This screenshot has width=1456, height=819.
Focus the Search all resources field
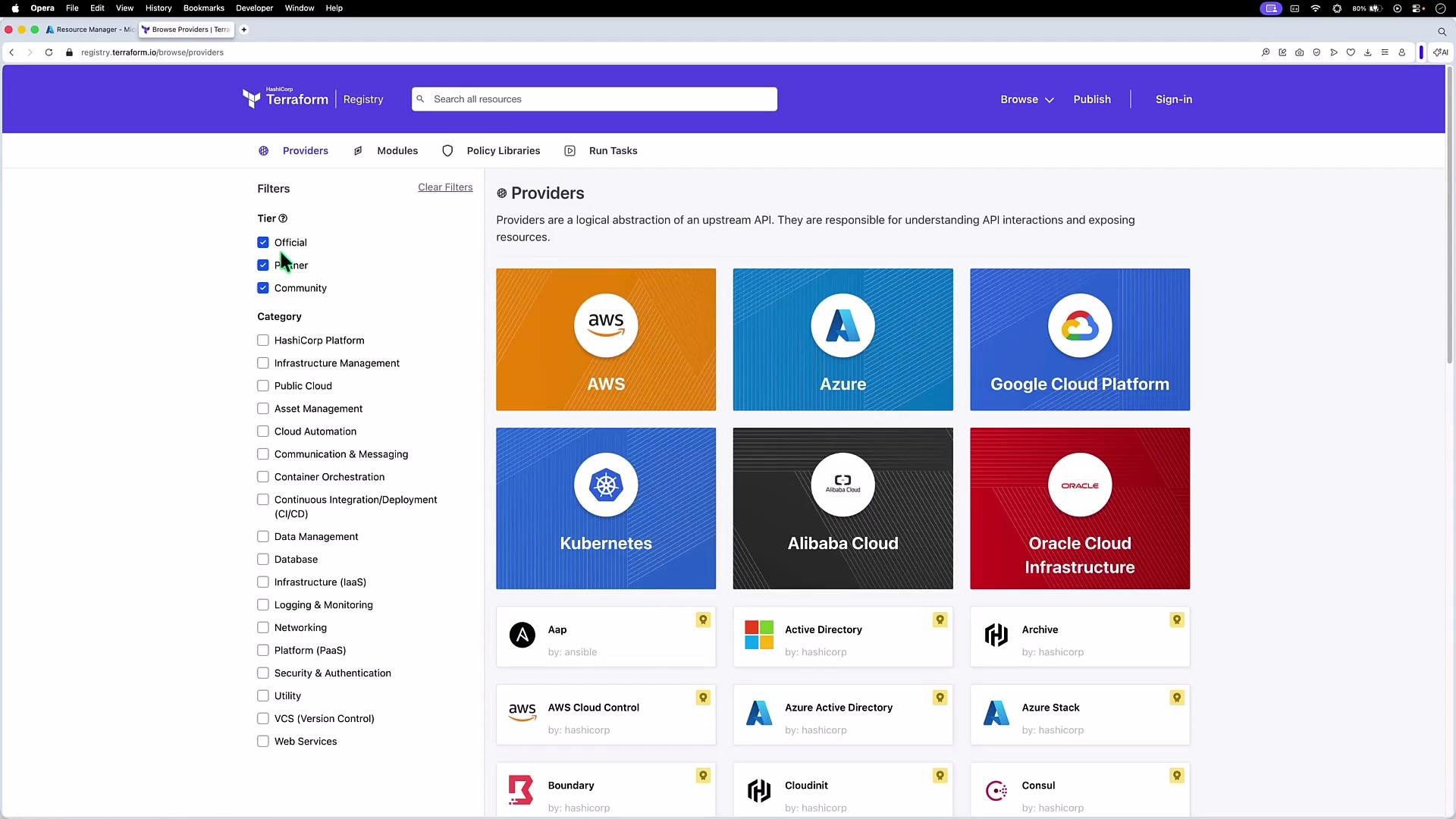click(x=595, y=99)
